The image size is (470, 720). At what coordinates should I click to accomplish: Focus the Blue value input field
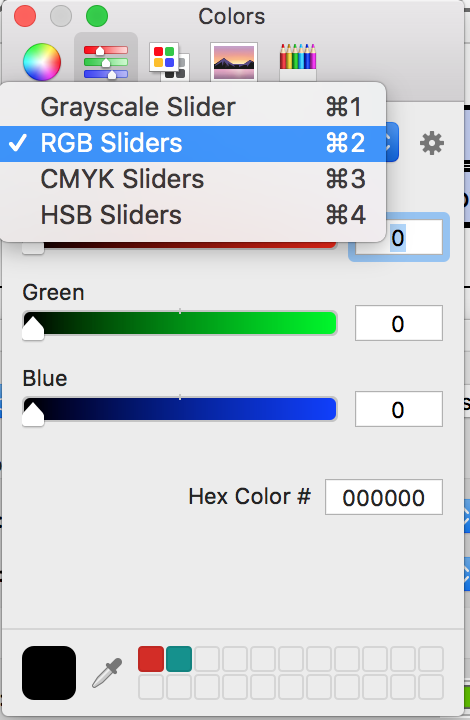[398, 409]
